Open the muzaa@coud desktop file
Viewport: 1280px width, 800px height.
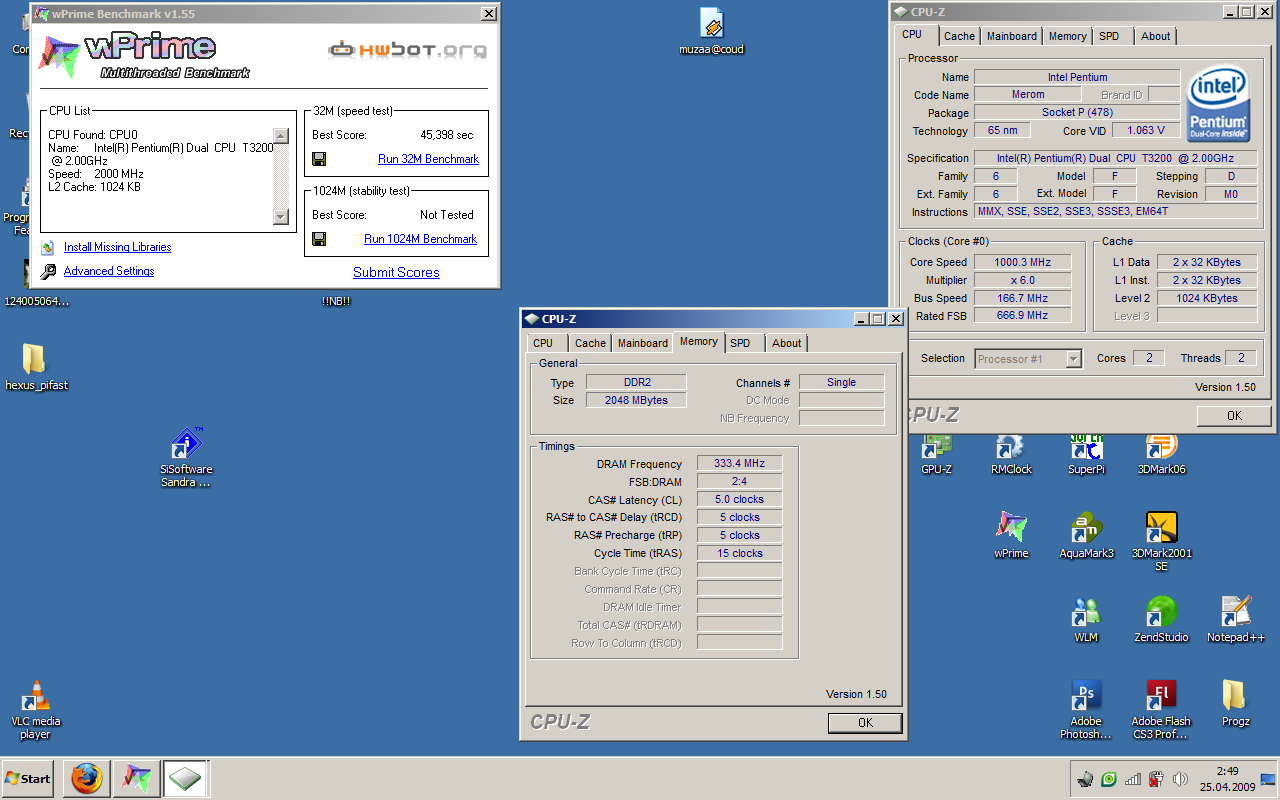click(x=712, y=30)
